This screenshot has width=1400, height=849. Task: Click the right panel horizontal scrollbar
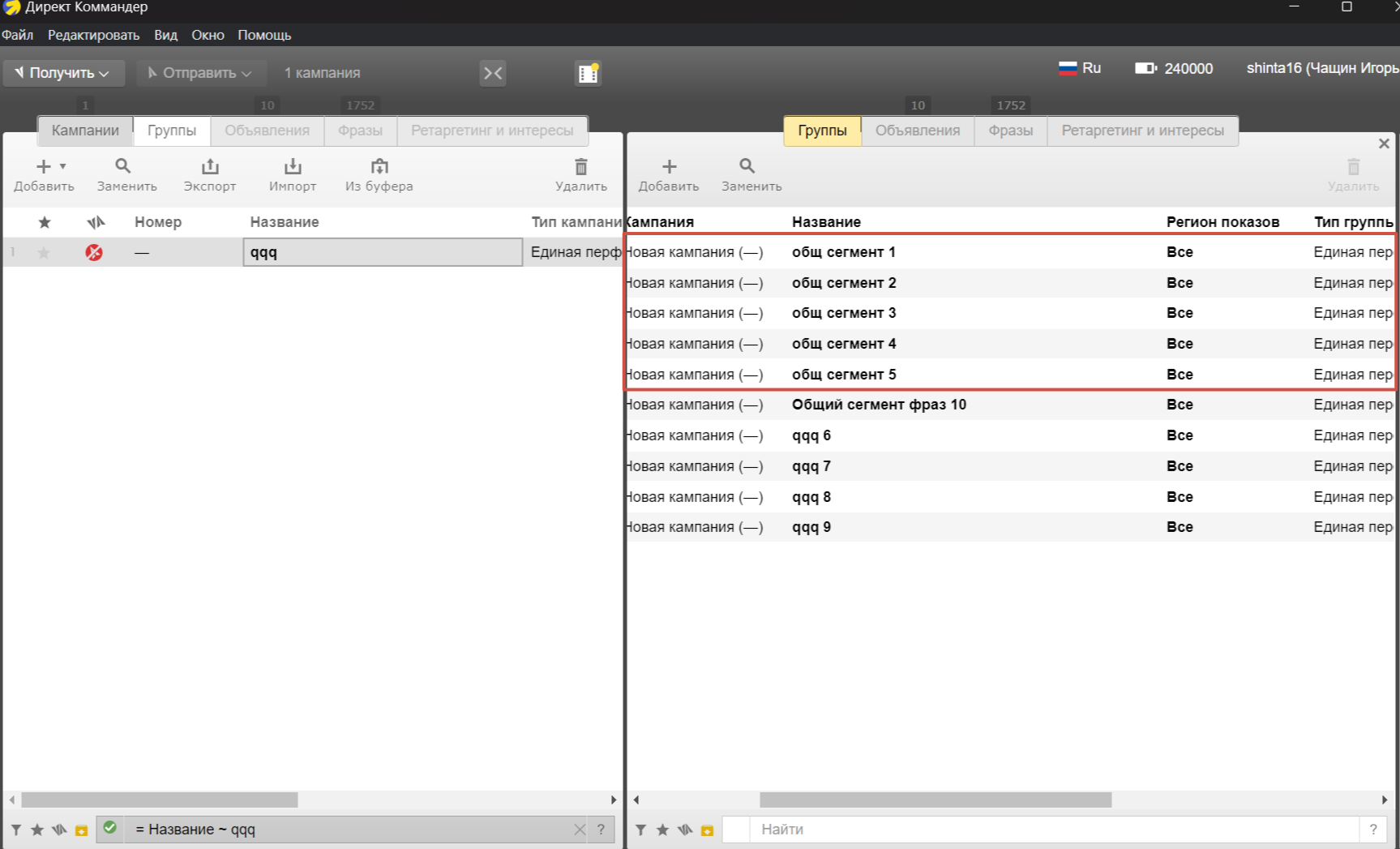[x=935, y=800]
